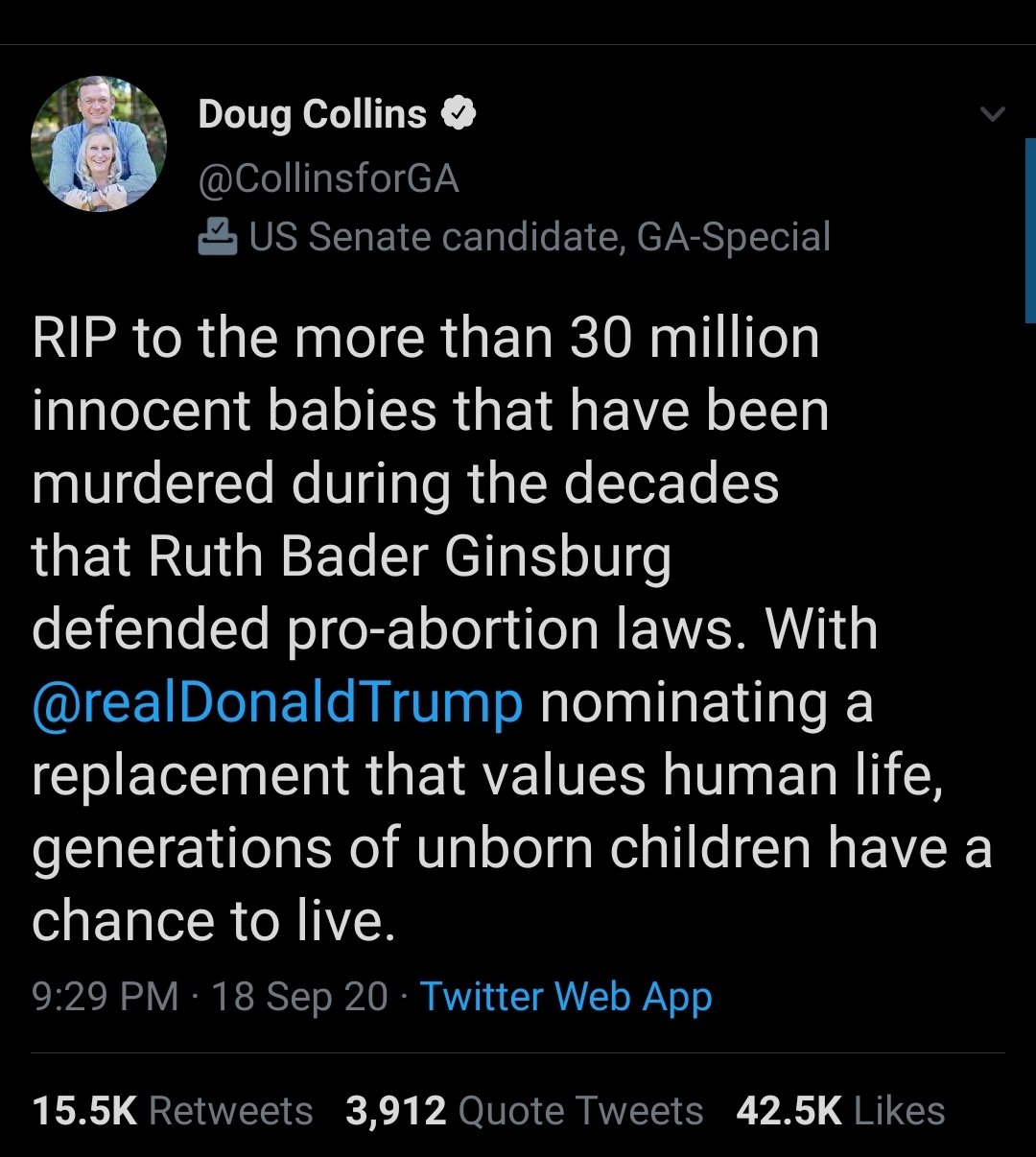Open the tweet options chevron menu
Image resolution: width=1036 pixels, height=1157 pixels.
[993, 114]
